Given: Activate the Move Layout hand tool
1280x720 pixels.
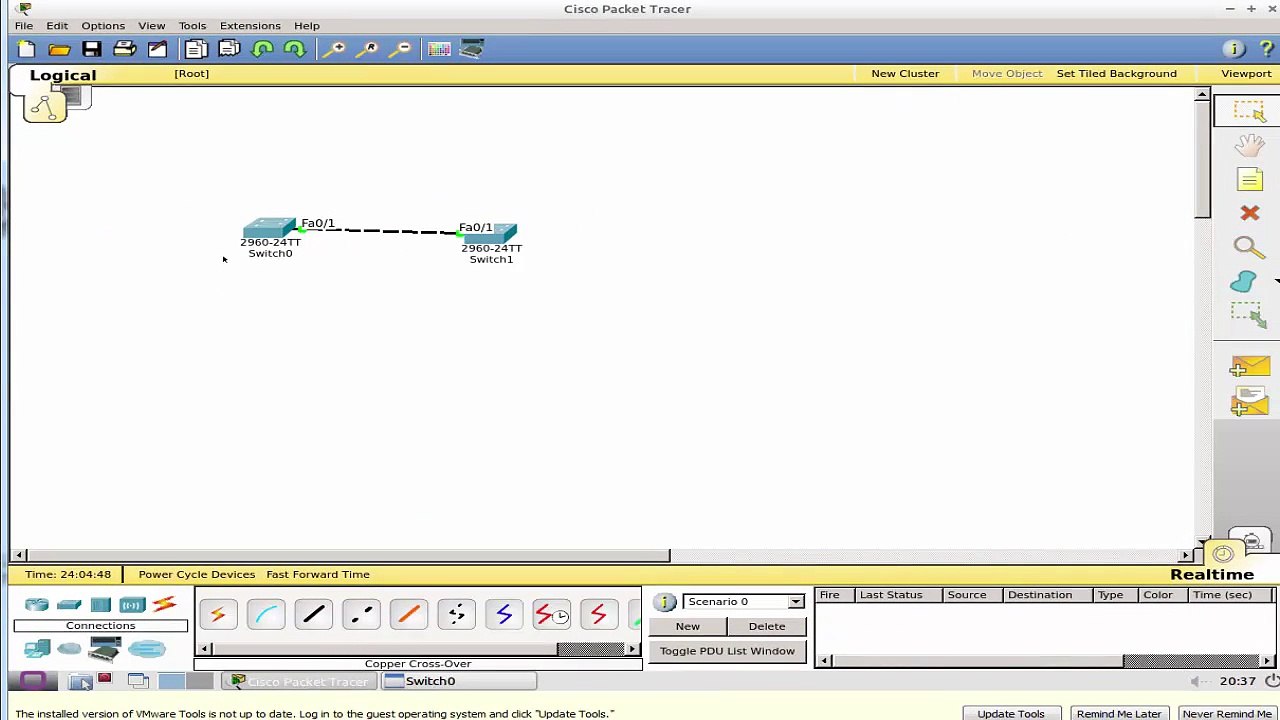Looking at the screenshot, I should [x=1249, y=146].
